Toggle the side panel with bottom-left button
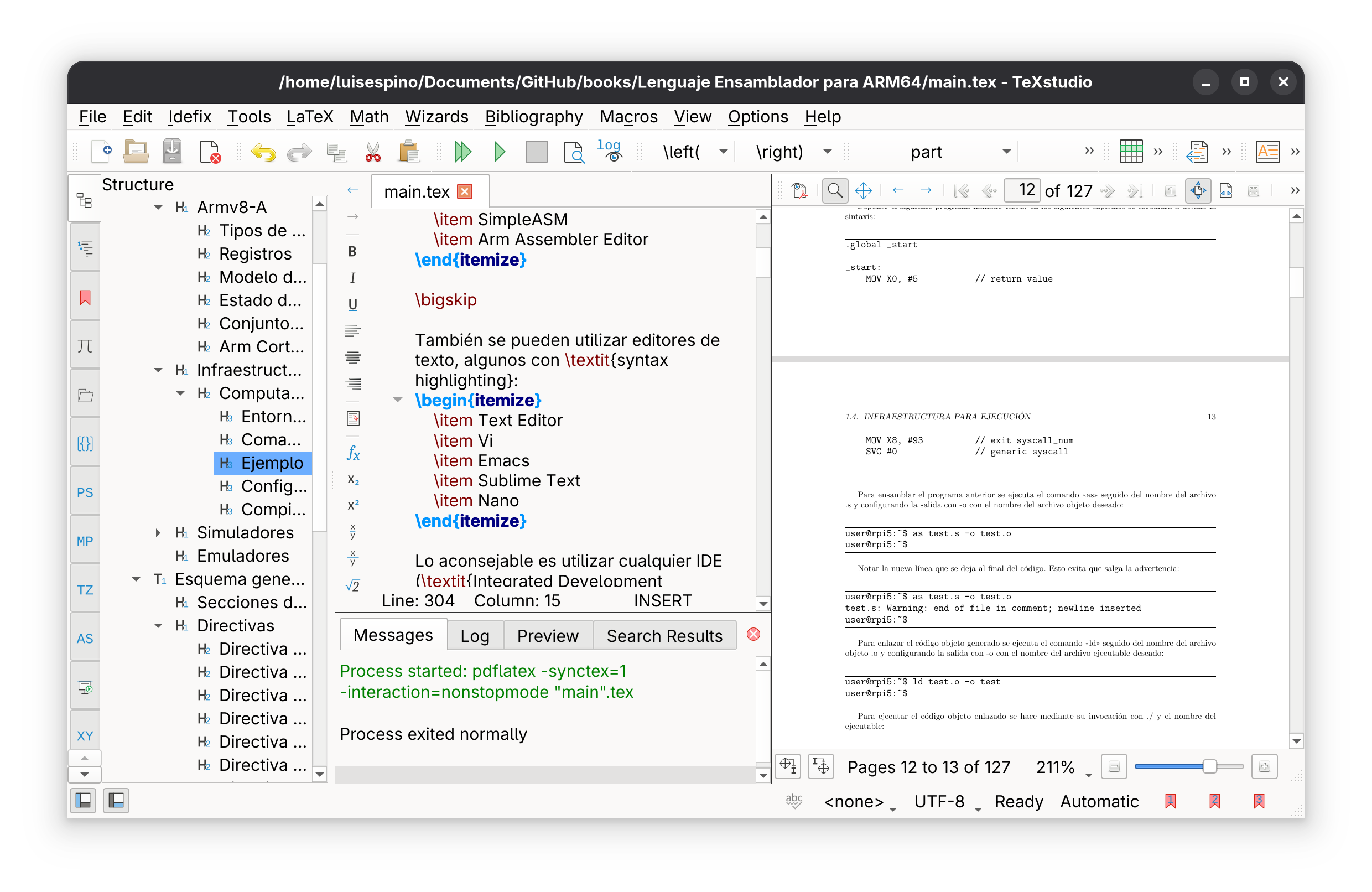Viewport: 1372px width, 892px height. (84, 800)
